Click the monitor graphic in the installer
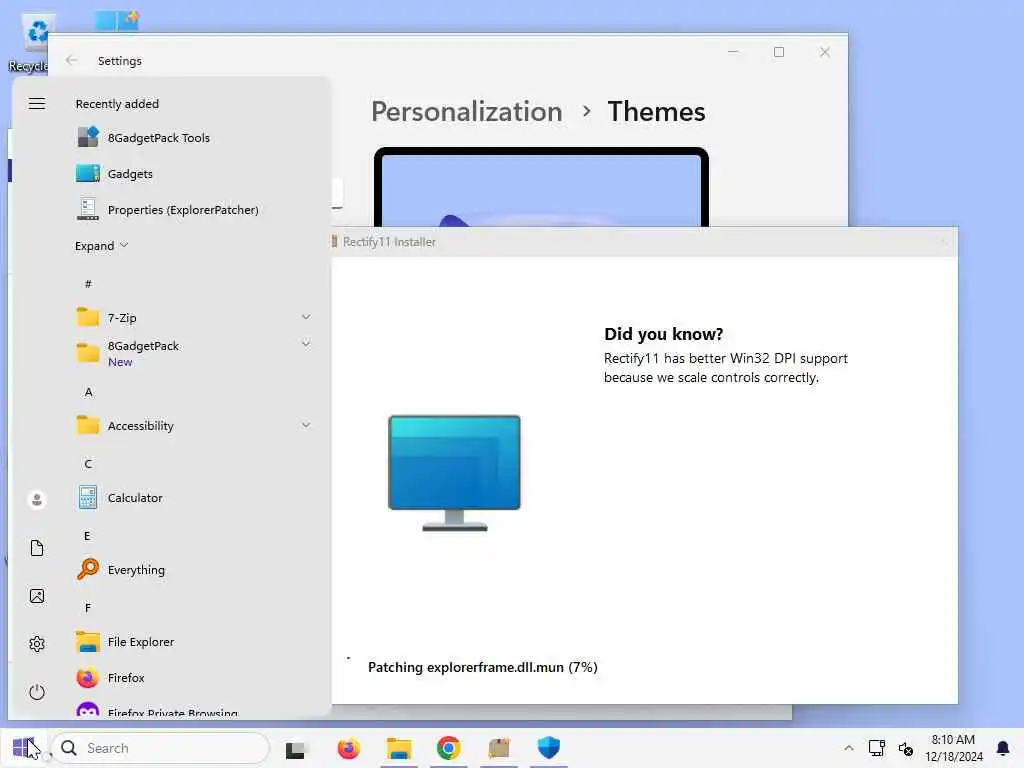Screen dimensions: 1024x768 click(455, 473)
